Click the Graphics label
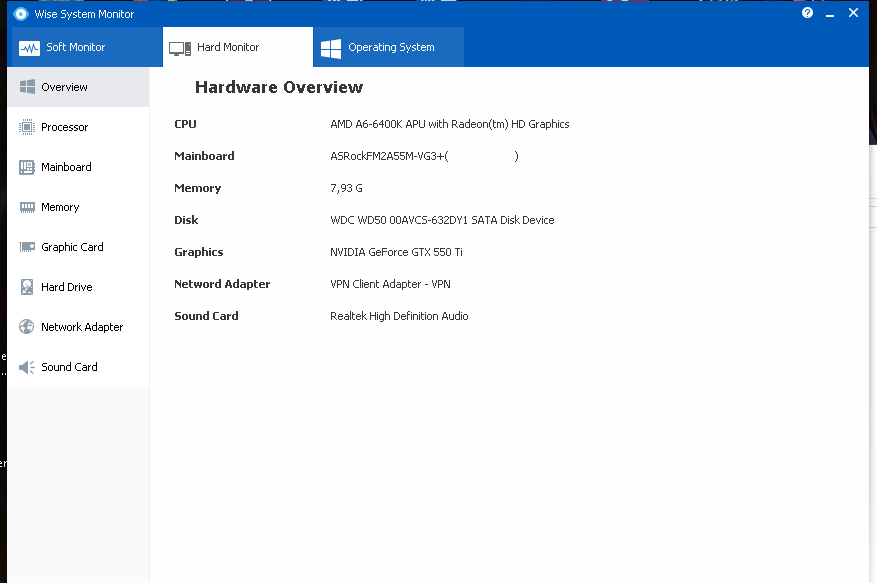The width and height of the screenshot is (877, 583). (199, 252)
